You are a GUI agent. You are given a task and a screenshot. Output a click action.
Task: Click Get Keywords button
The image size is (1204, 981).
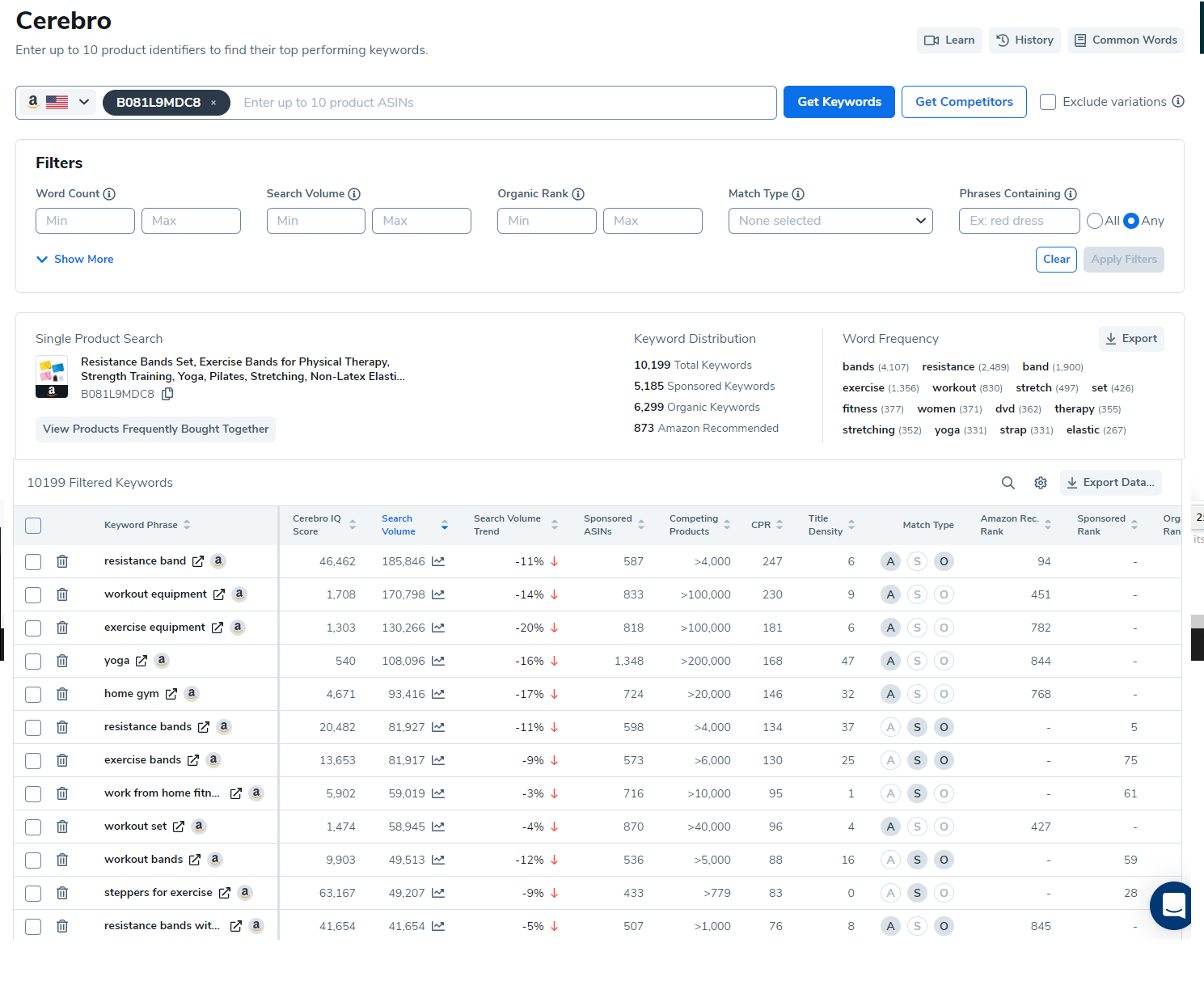point(839,102)
